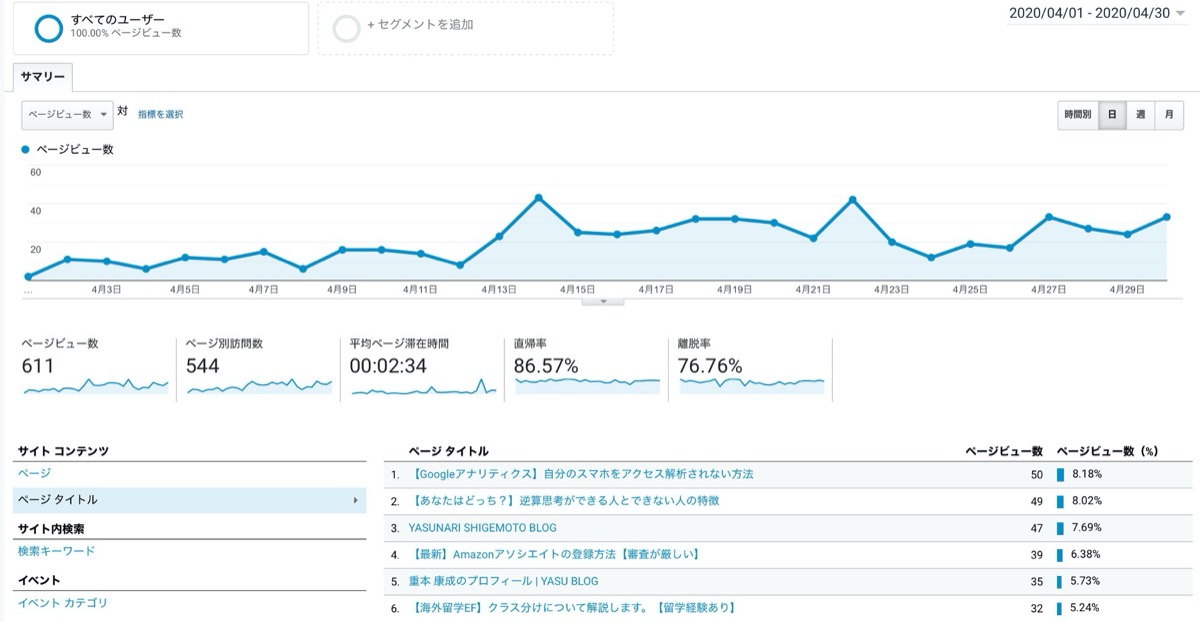Click the gray circle in セグメントを追加 box
The image size is (1200, 622).
[x=346, y=28]
